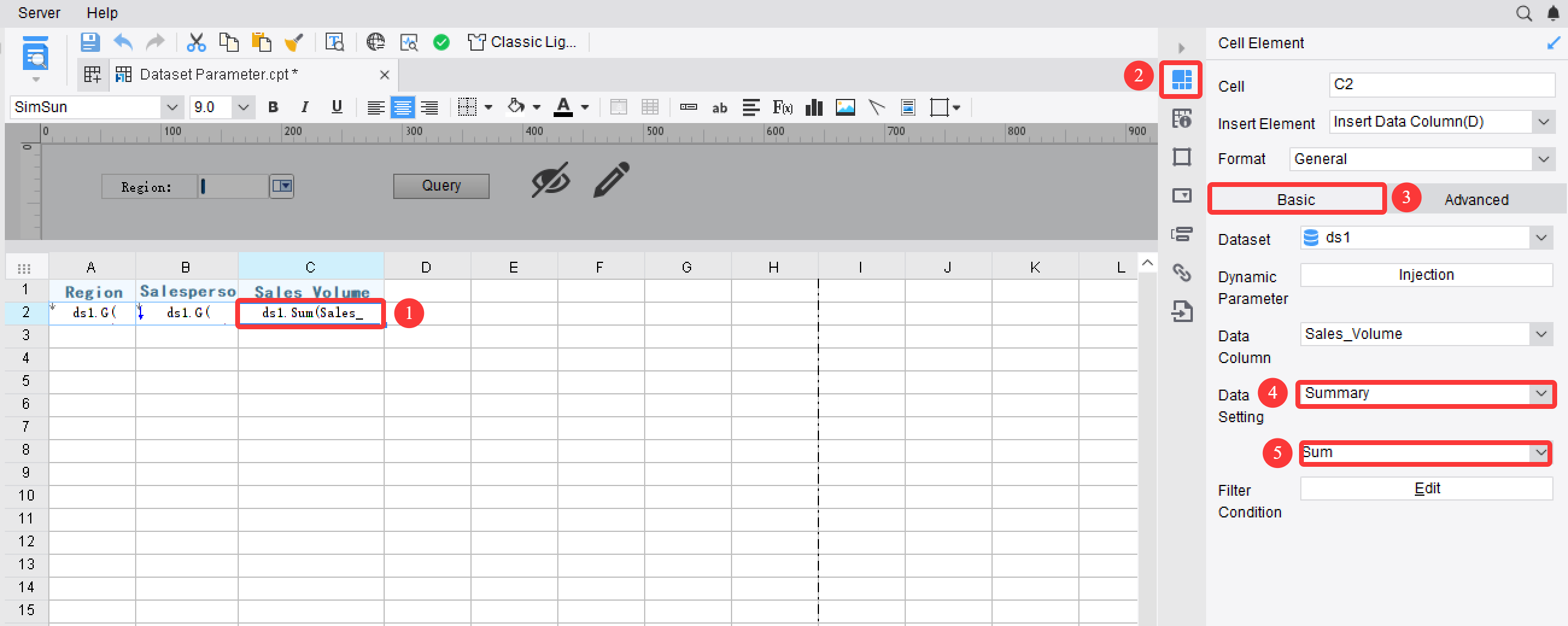Toggle parameter pane visibility eye icon

coord(550,180)
